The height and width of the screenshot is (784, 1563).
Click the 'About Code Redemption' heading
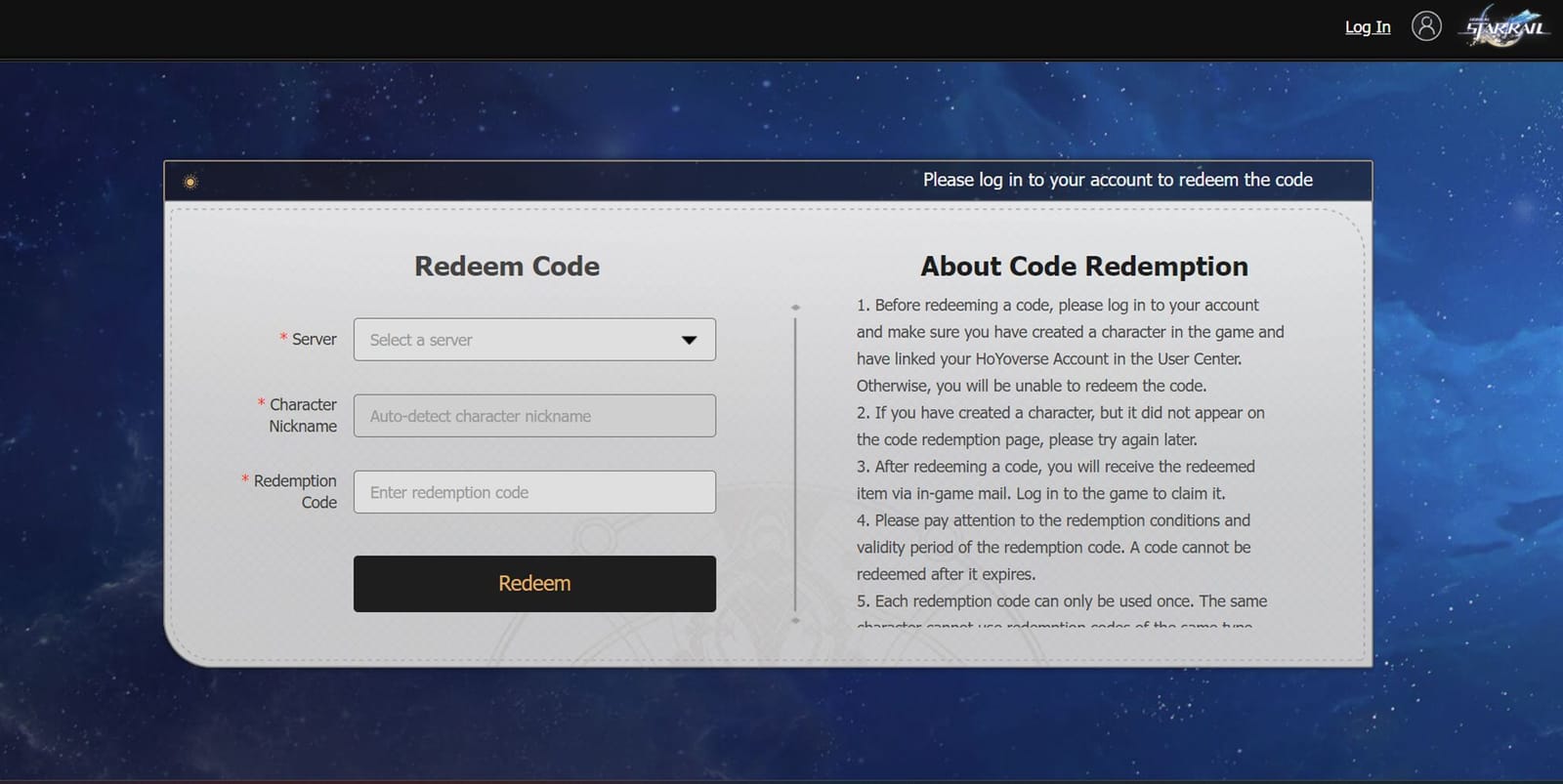click(1083, 267)
